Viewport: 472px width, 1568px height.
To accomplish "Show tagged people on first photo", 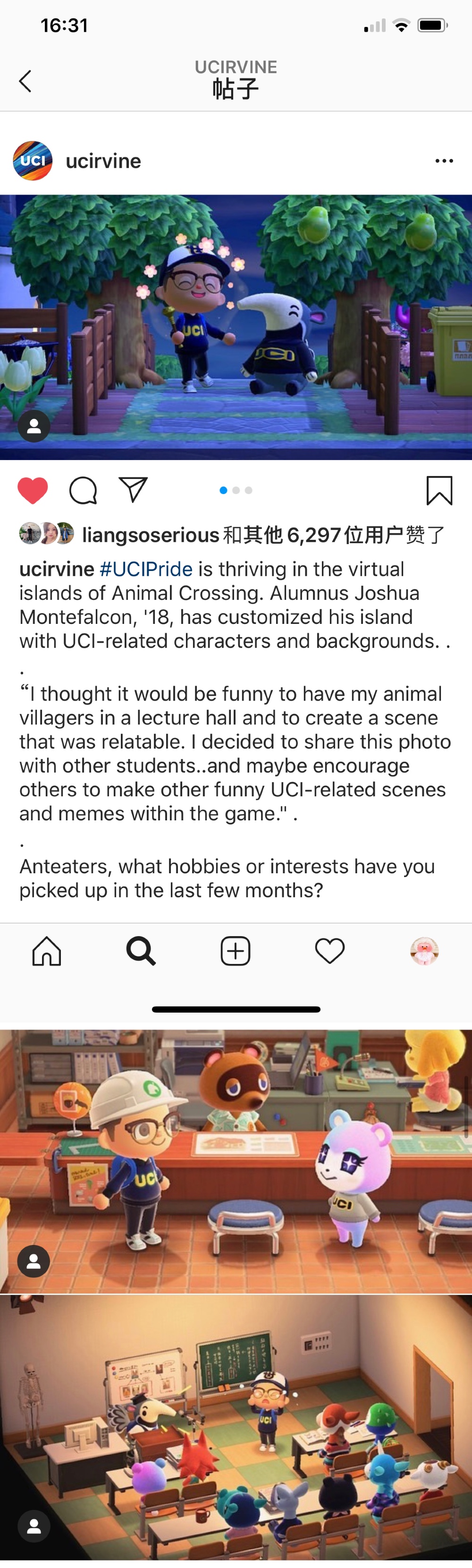I will (34, 426).
